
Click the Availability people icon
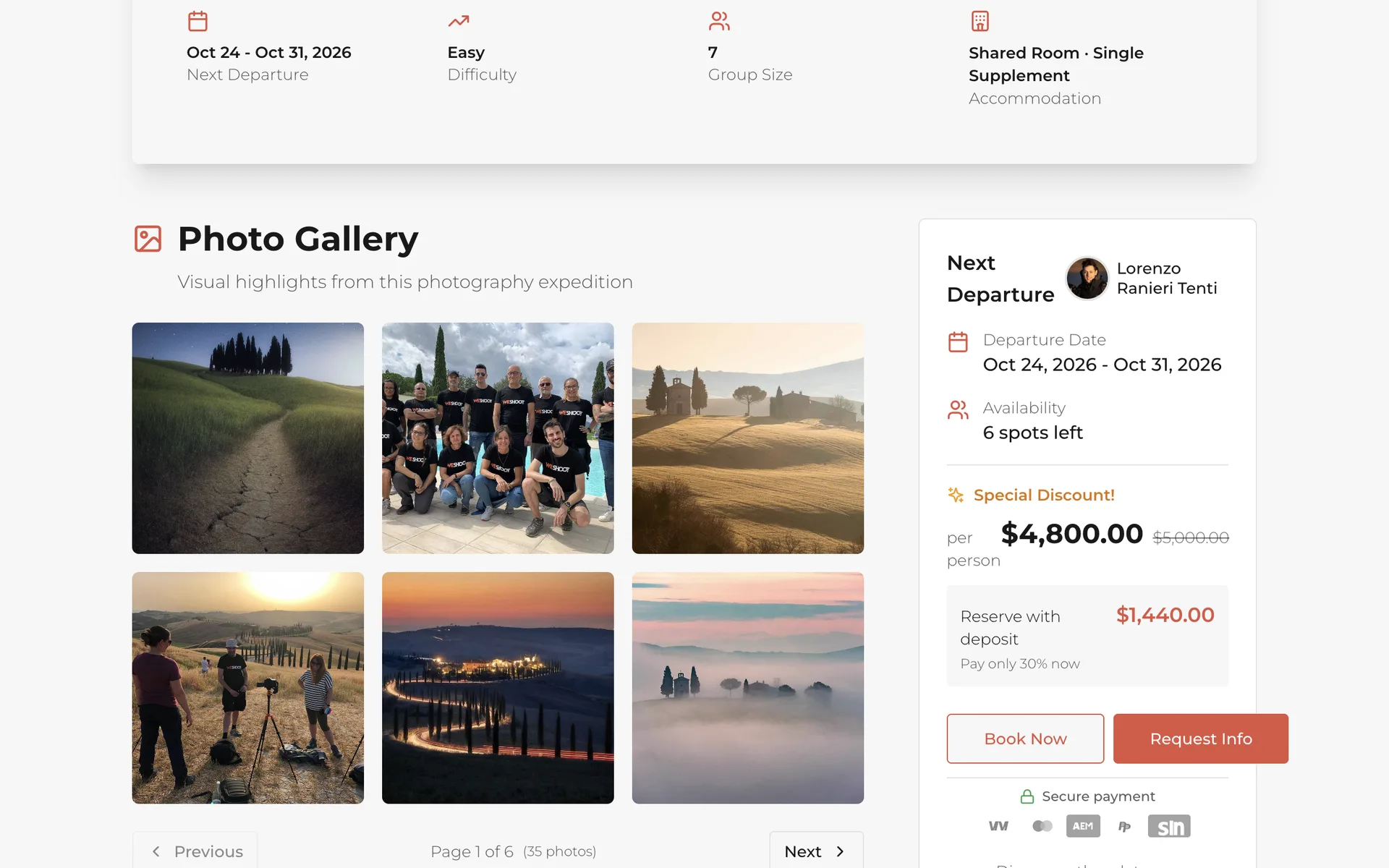point(958,410)
